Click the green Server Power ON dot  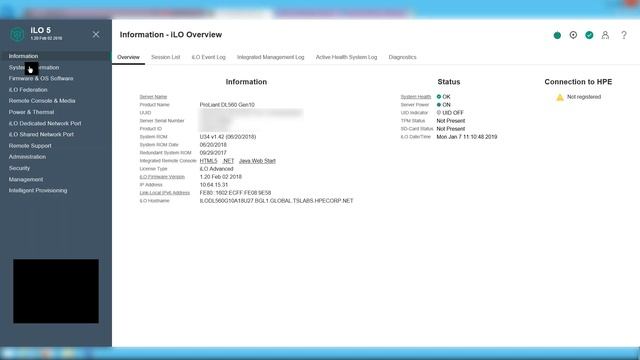click(439, 105)
